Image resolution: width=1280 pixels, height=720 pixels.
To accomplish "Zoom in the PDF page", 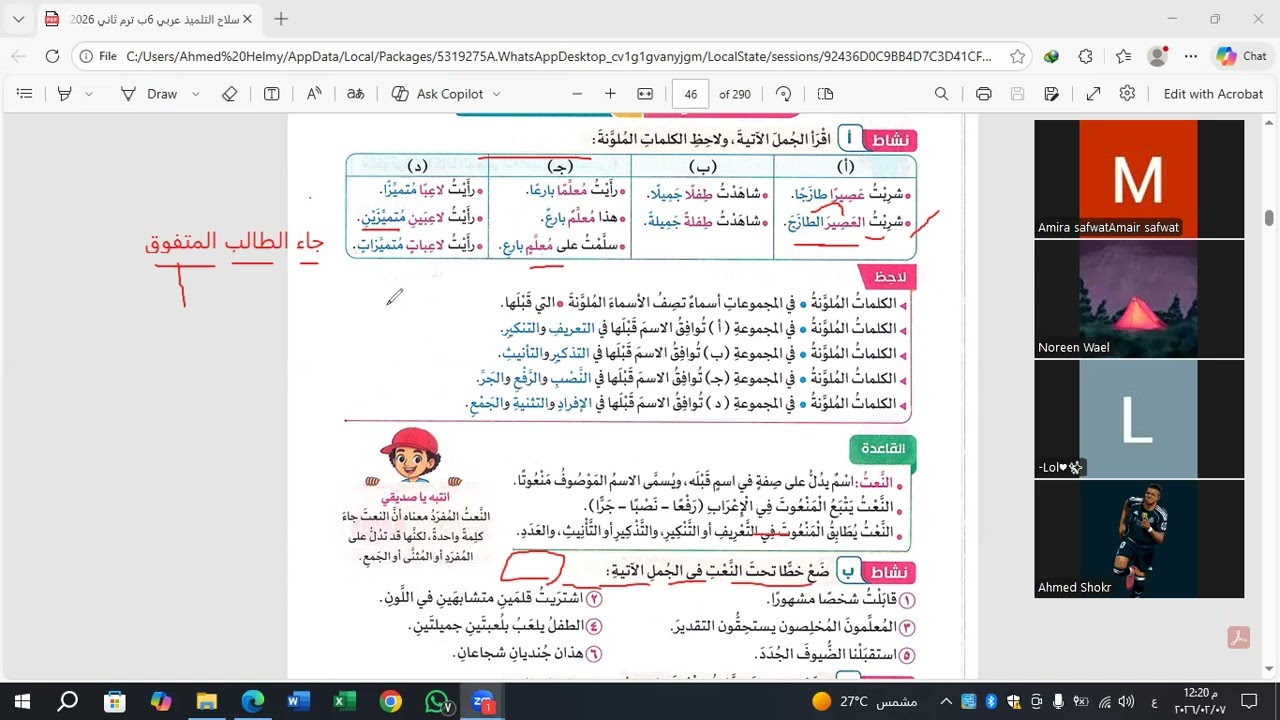I will point(610,94).
